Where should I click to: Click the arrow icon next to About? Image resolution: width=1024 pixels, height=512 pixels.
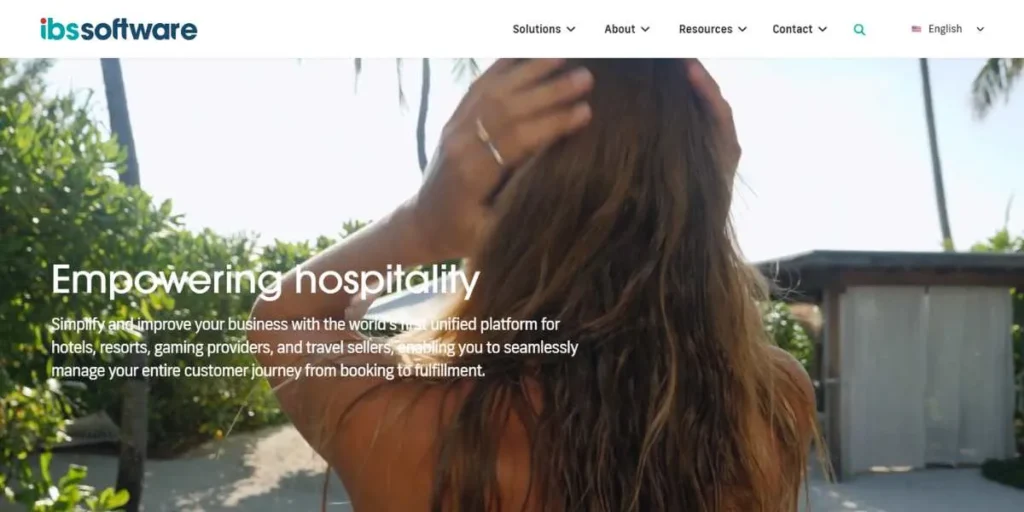click(645, 29)
